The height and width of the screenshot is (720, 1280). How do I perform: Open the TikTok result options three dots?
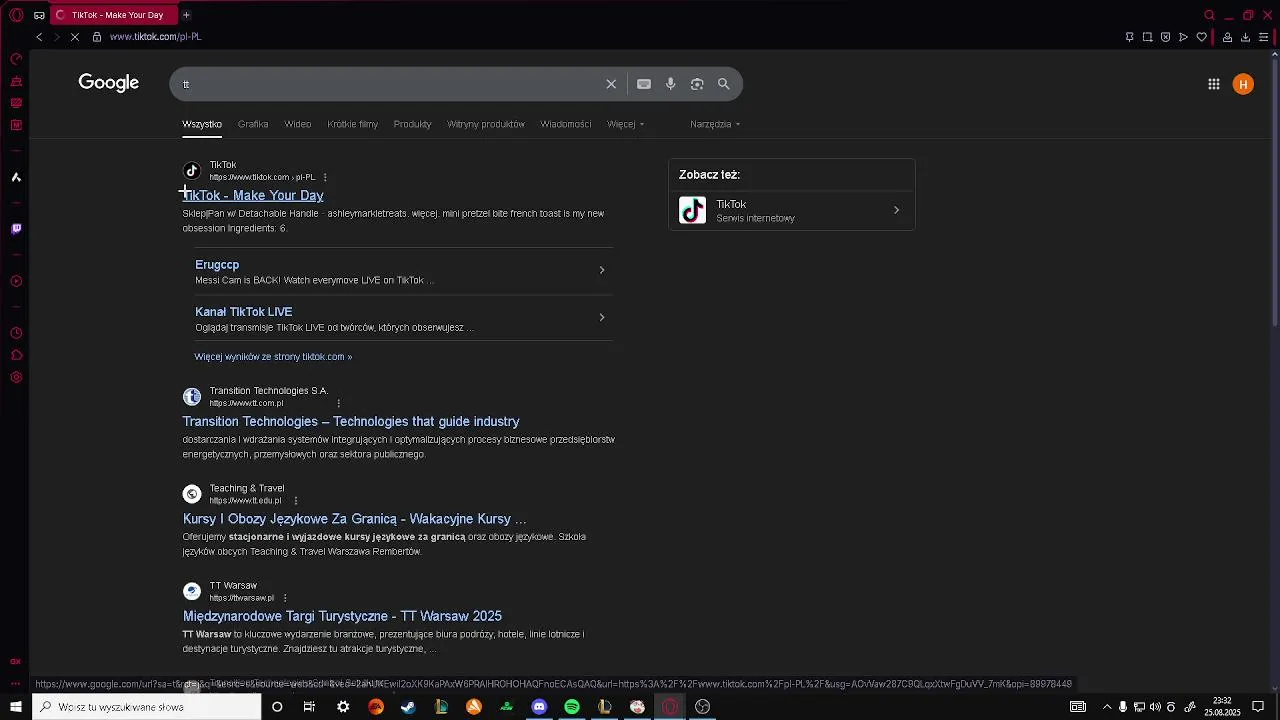325,177
